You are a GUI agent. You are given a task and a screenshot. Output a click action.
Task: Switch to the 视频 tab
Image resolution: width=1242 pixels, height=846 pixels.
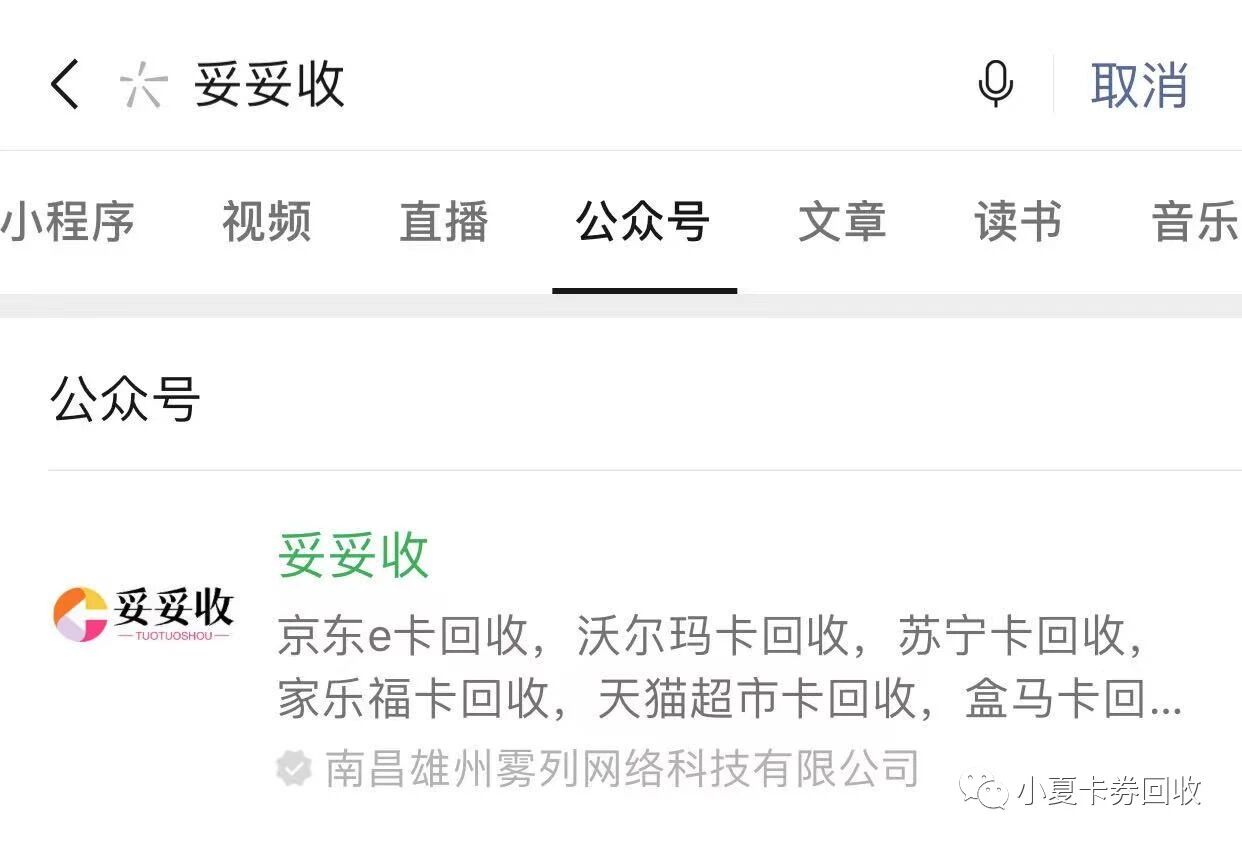tap(266, 221)
